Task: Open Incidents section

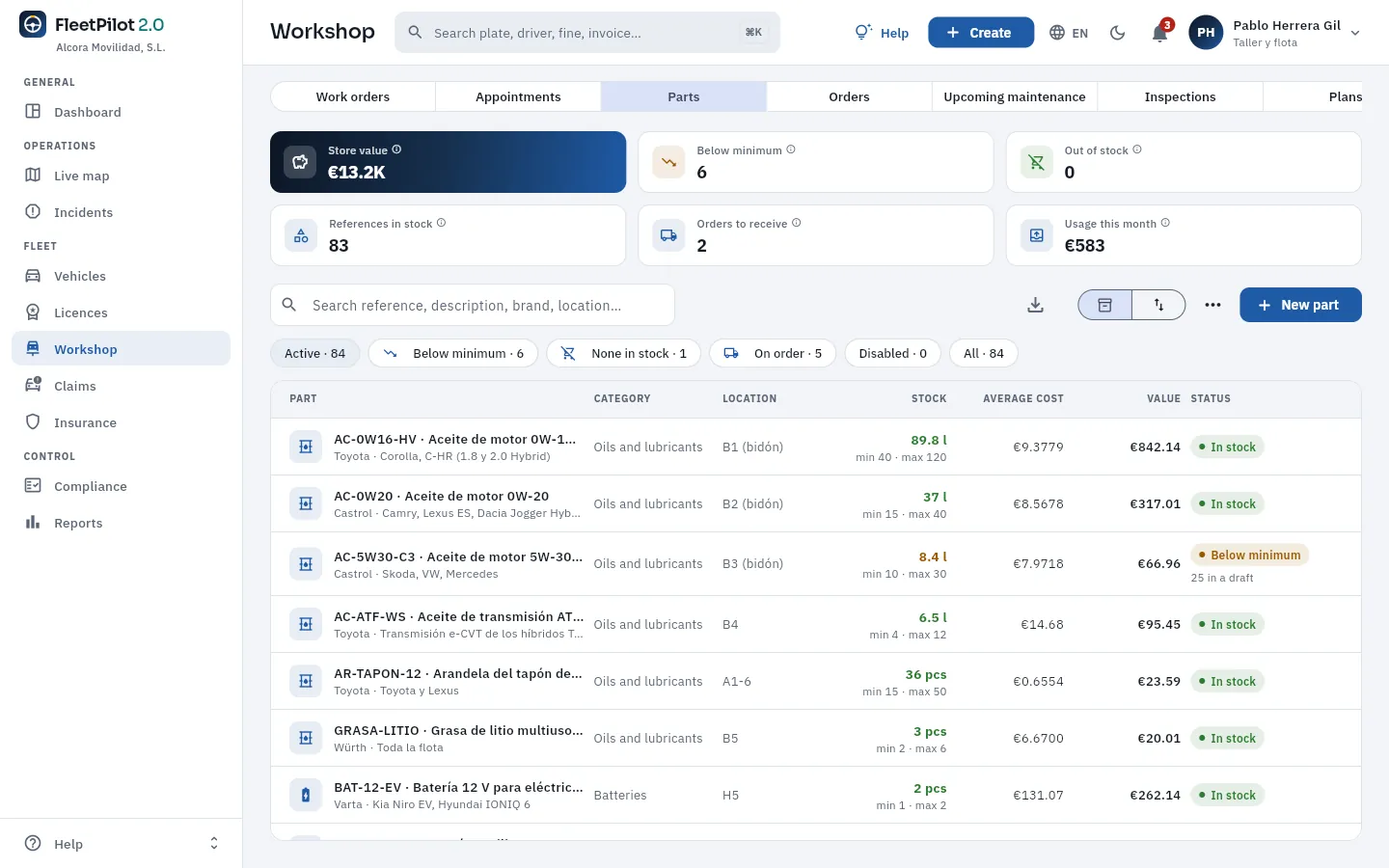Action: 121,212
